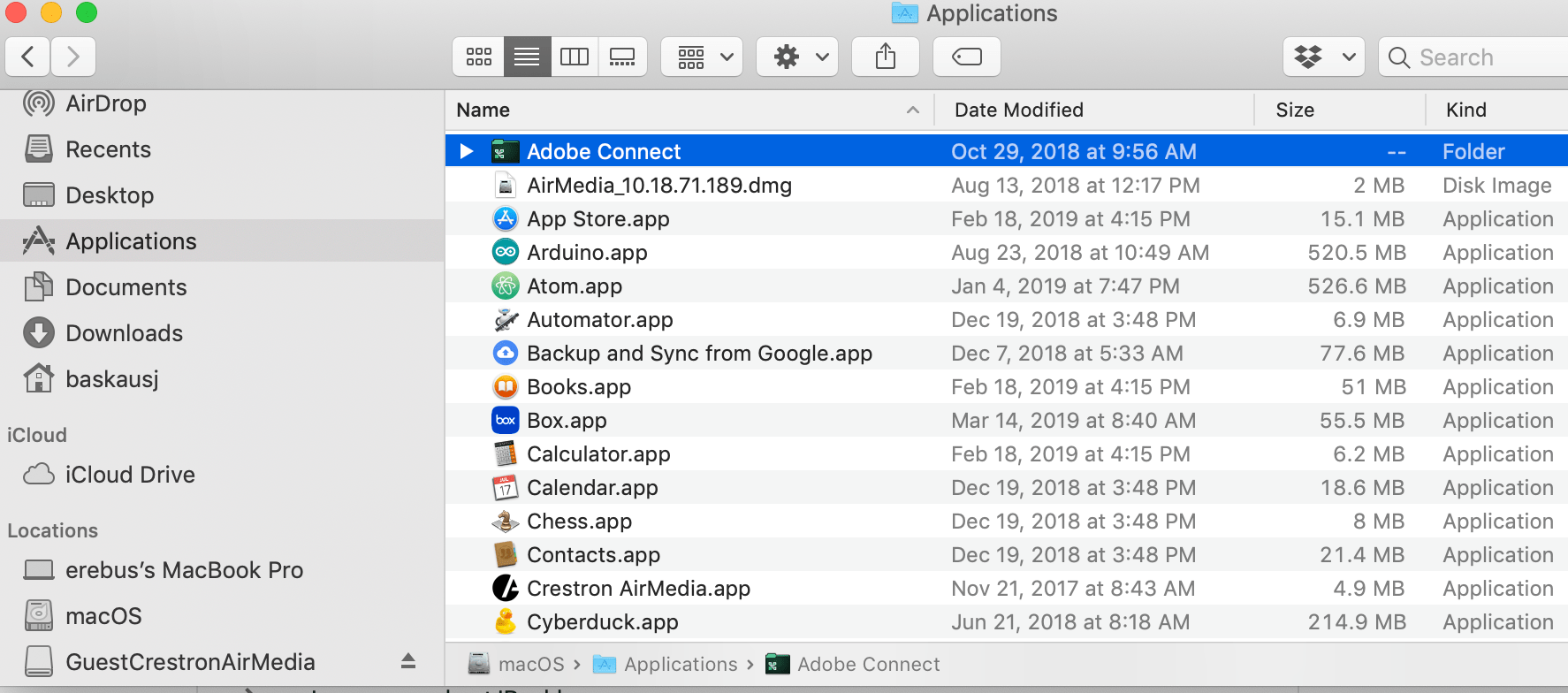This screenshot has width=1568, height=693.
Task: Select the Backup and Sync app icon
Action: pos(505,354)
